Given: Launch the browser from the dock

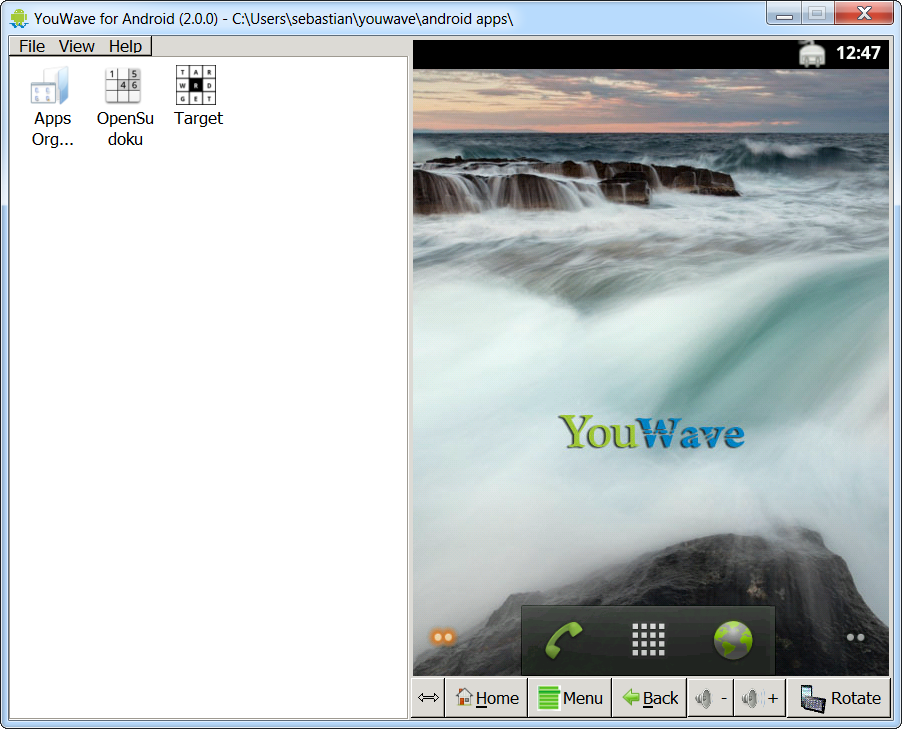Looking at the screenshot, I should (x=731, y=638).
